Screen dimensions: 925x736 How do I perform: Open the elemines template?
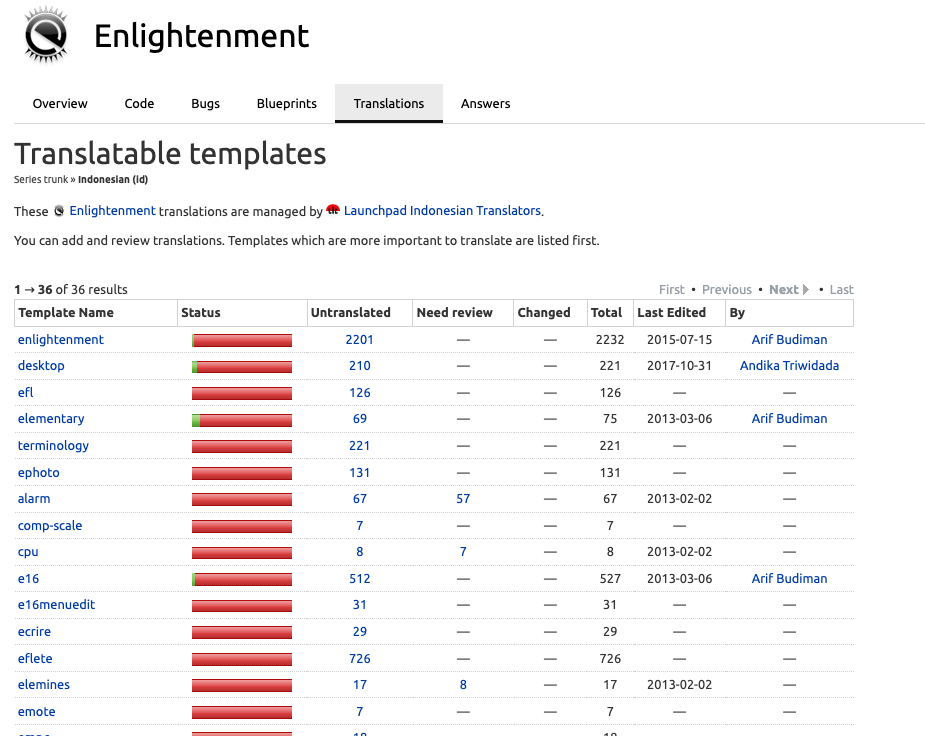pos(44,685)
